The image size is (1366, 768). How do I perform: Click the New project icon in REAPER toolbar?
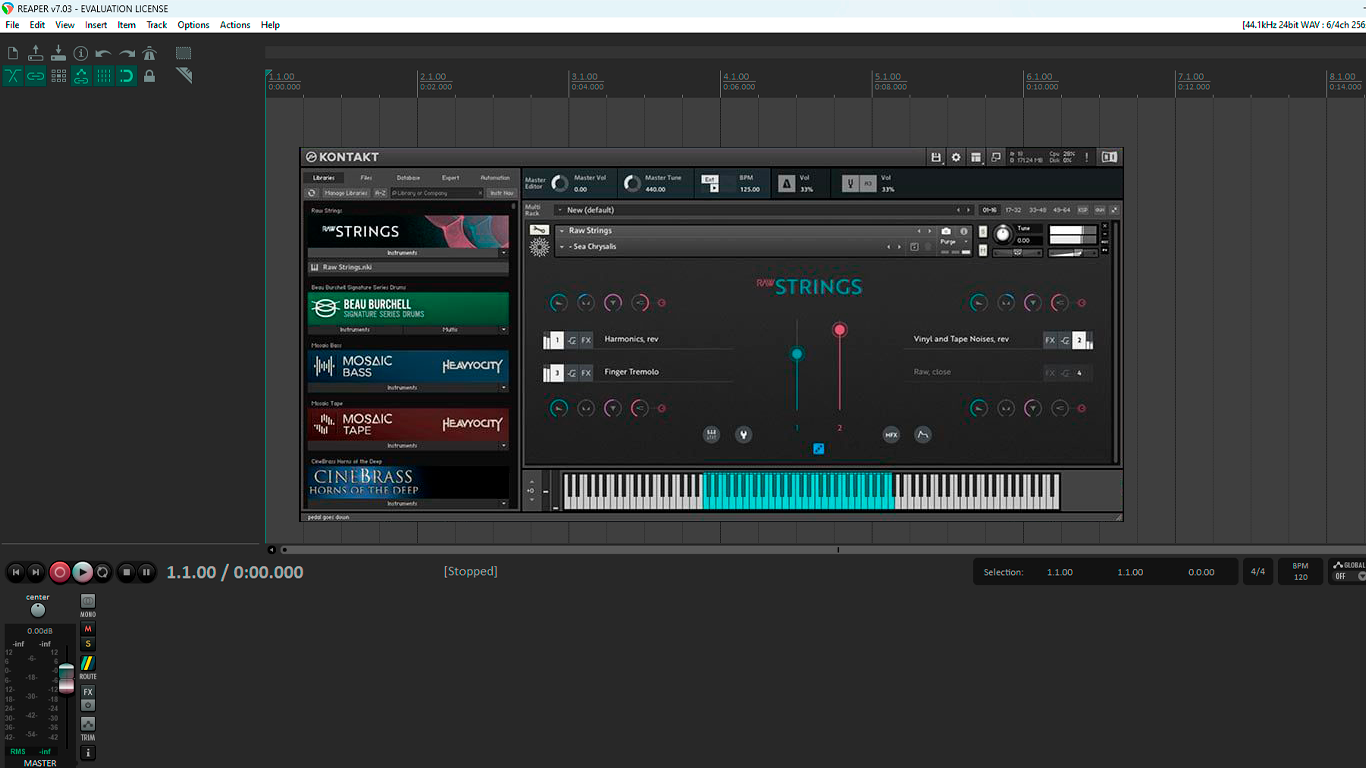[x=13, y=53]
